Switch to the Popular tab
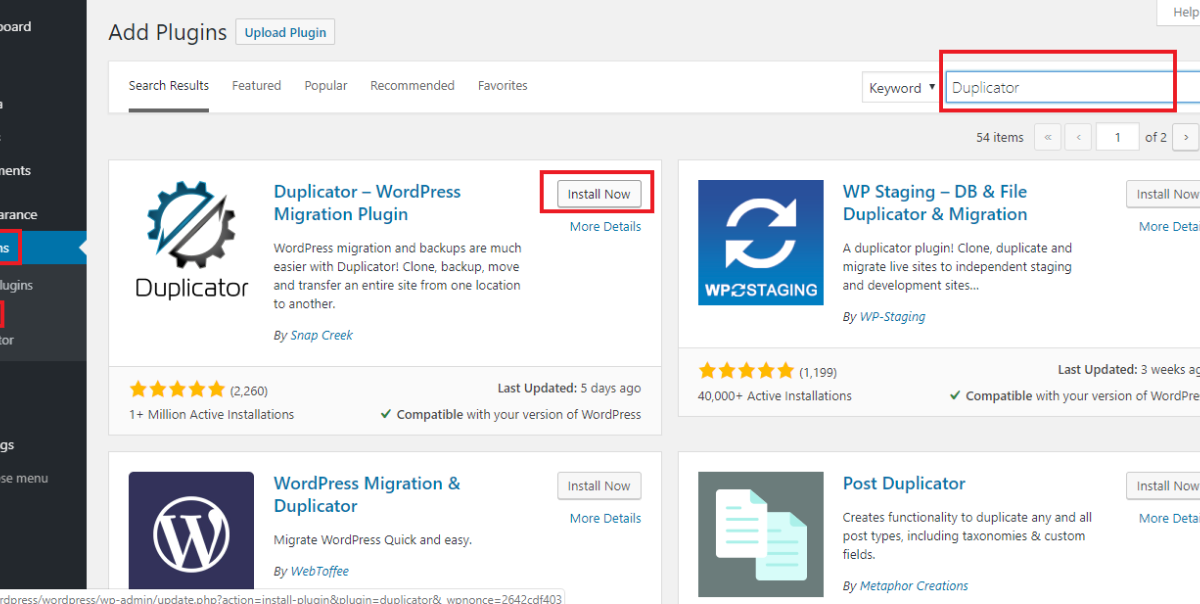1200x604 pixels. (x=326, y=86)
